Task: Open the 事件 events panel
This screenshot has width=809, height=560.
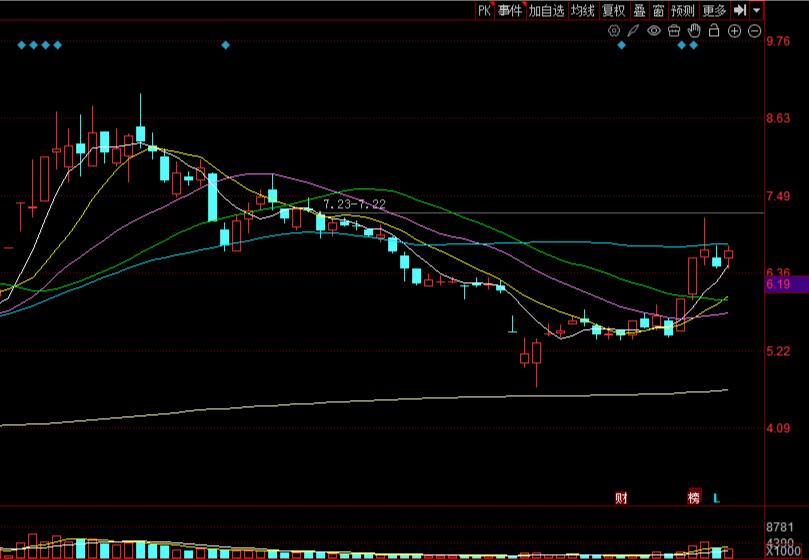Action: point(510,10)
